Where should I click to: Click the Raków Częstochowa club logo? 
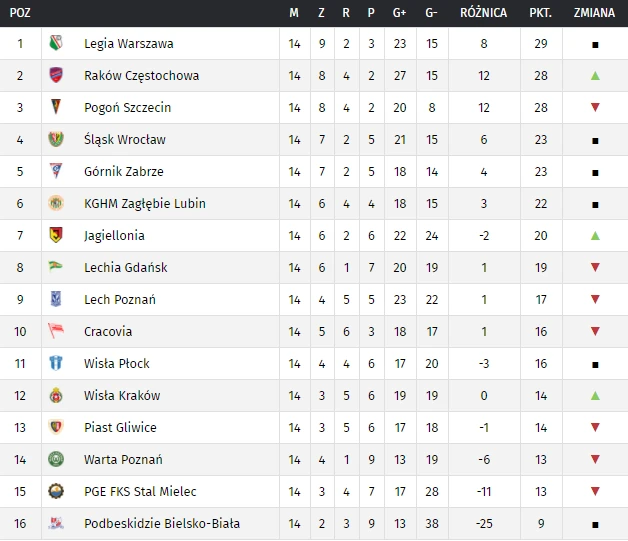click(x=56, y=76)
